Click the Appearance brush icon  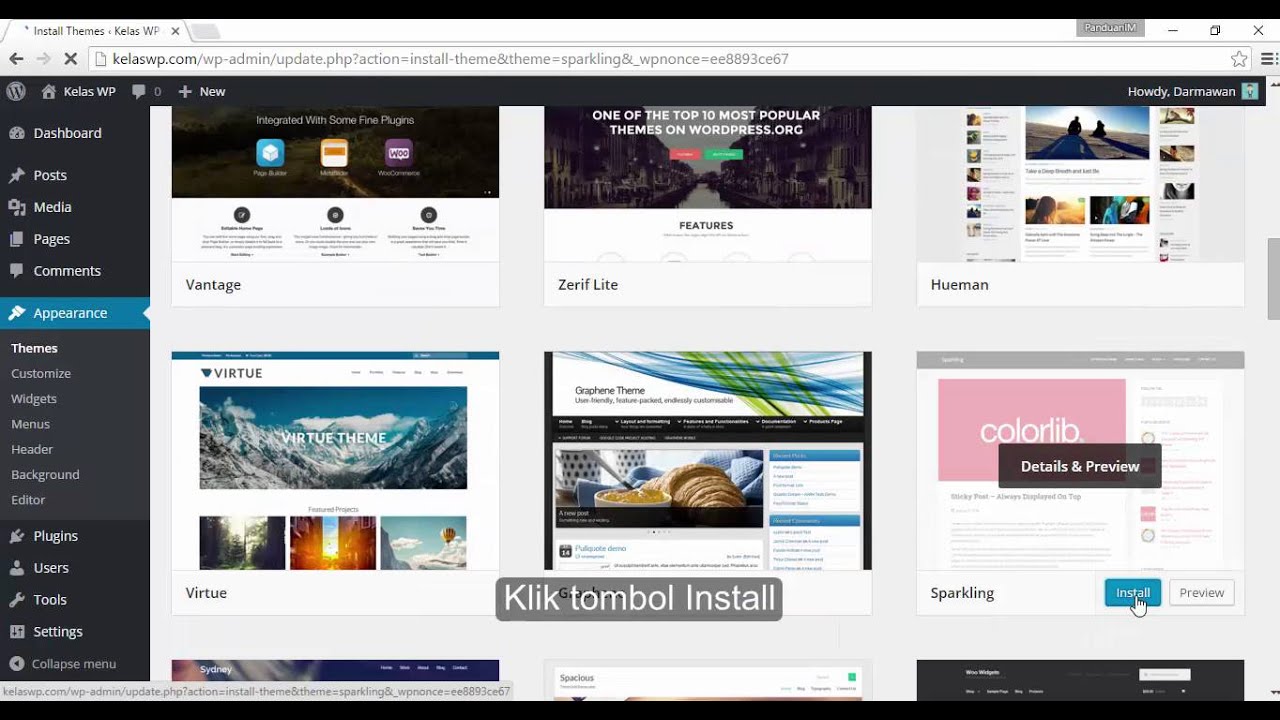coord(16,313)
